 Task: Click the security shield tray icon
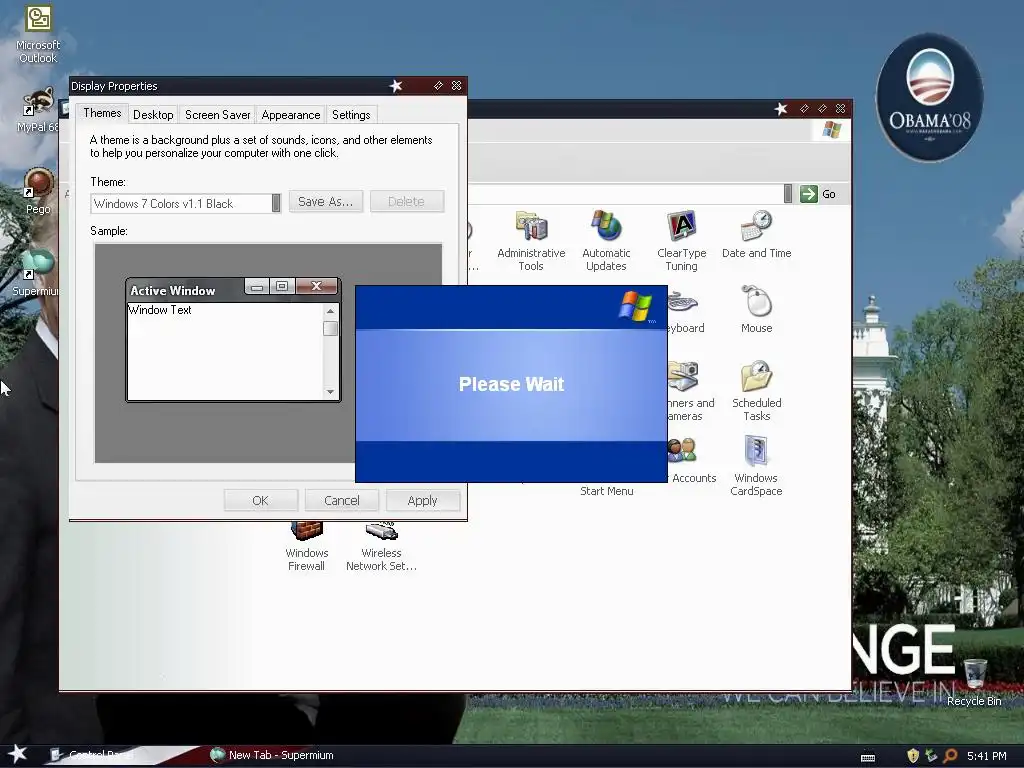913,756
